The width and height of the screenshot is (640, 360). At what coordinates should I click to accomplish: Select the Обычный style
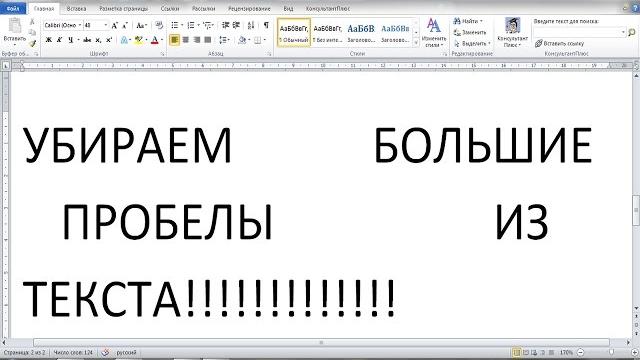[x=294, y=32]
